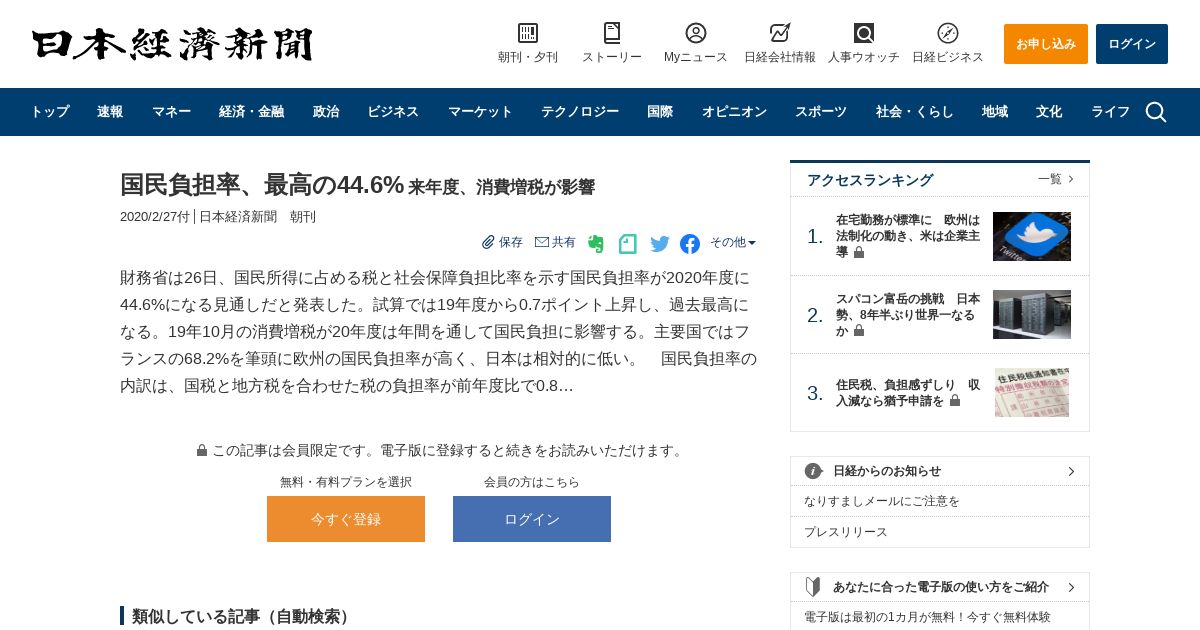Screen dimensions: 1200x630
Task: Click the 今すぐ登録 button
Action: pyautogui.click(x=346, y=519)
